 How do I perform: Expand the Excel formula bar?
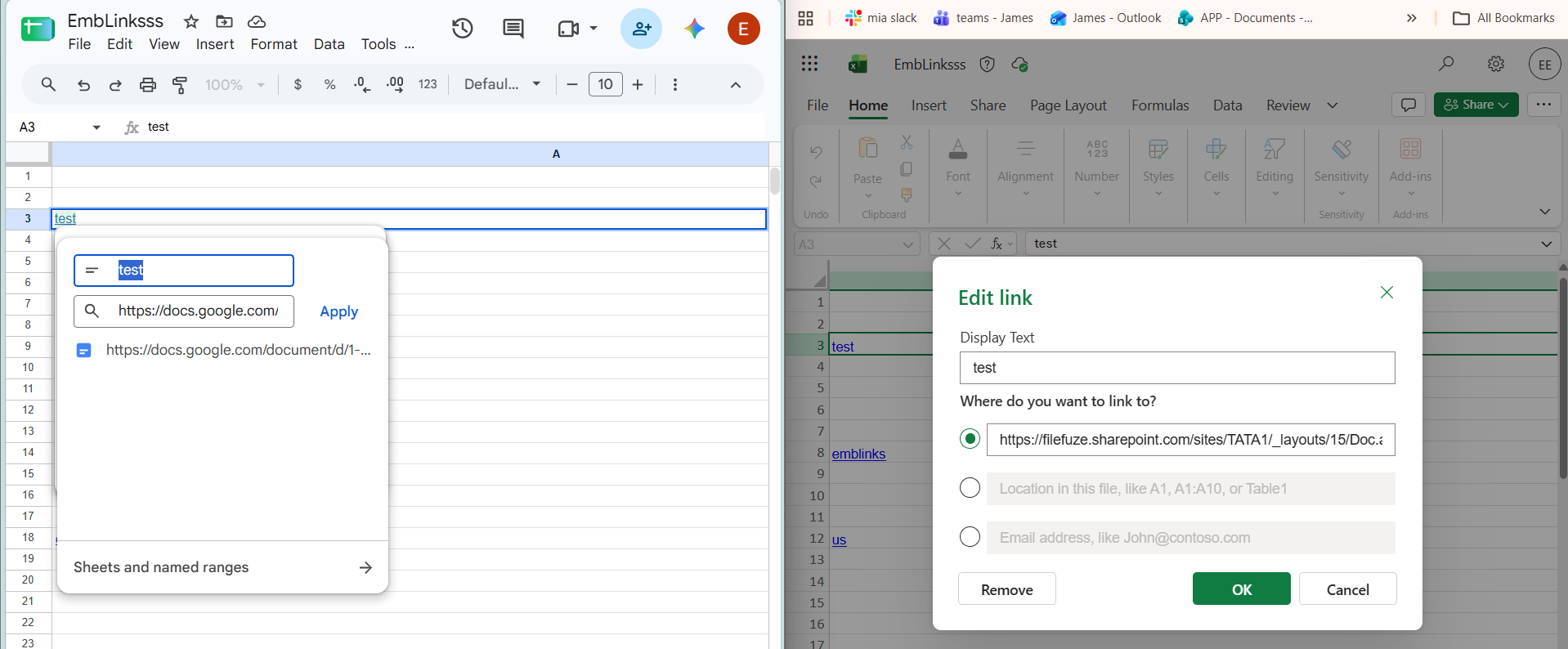1546,244
